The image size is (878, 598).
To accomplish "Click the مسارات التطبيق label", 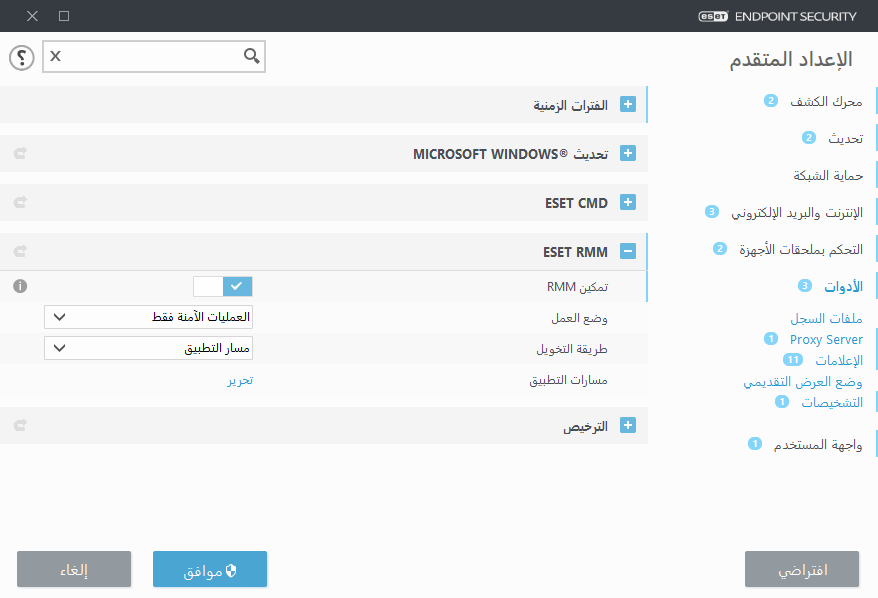I will coord(568,380).
